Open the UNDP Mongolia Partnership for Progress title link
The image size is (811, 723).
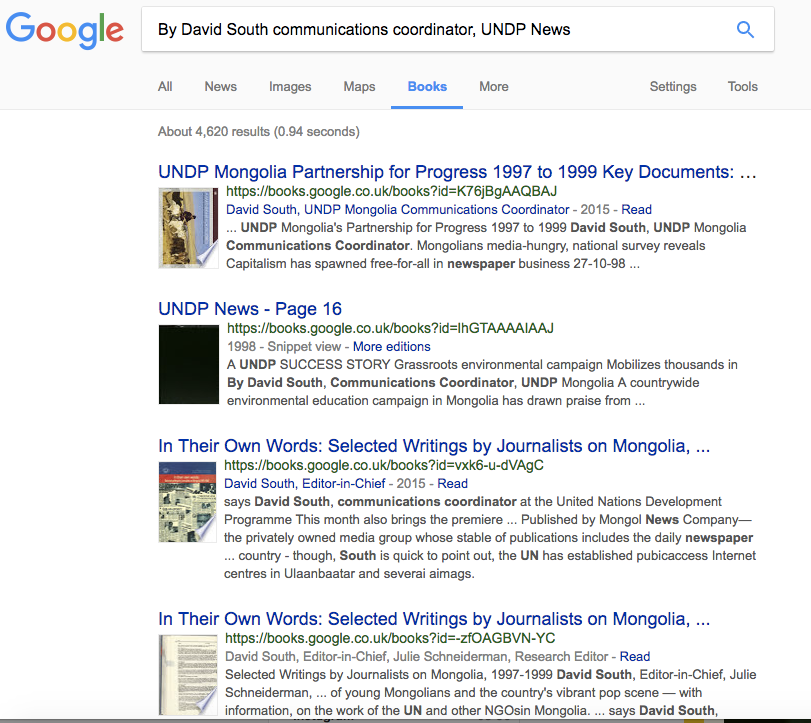click(457, 172)
